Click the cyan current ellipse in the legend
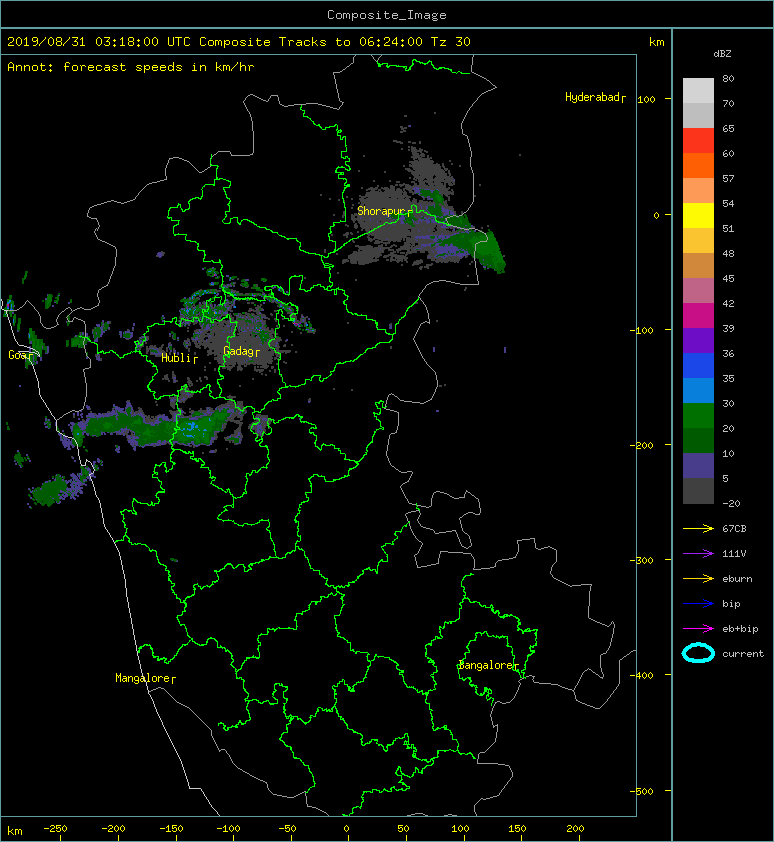774x842 pixels. [x=698, y=653]
